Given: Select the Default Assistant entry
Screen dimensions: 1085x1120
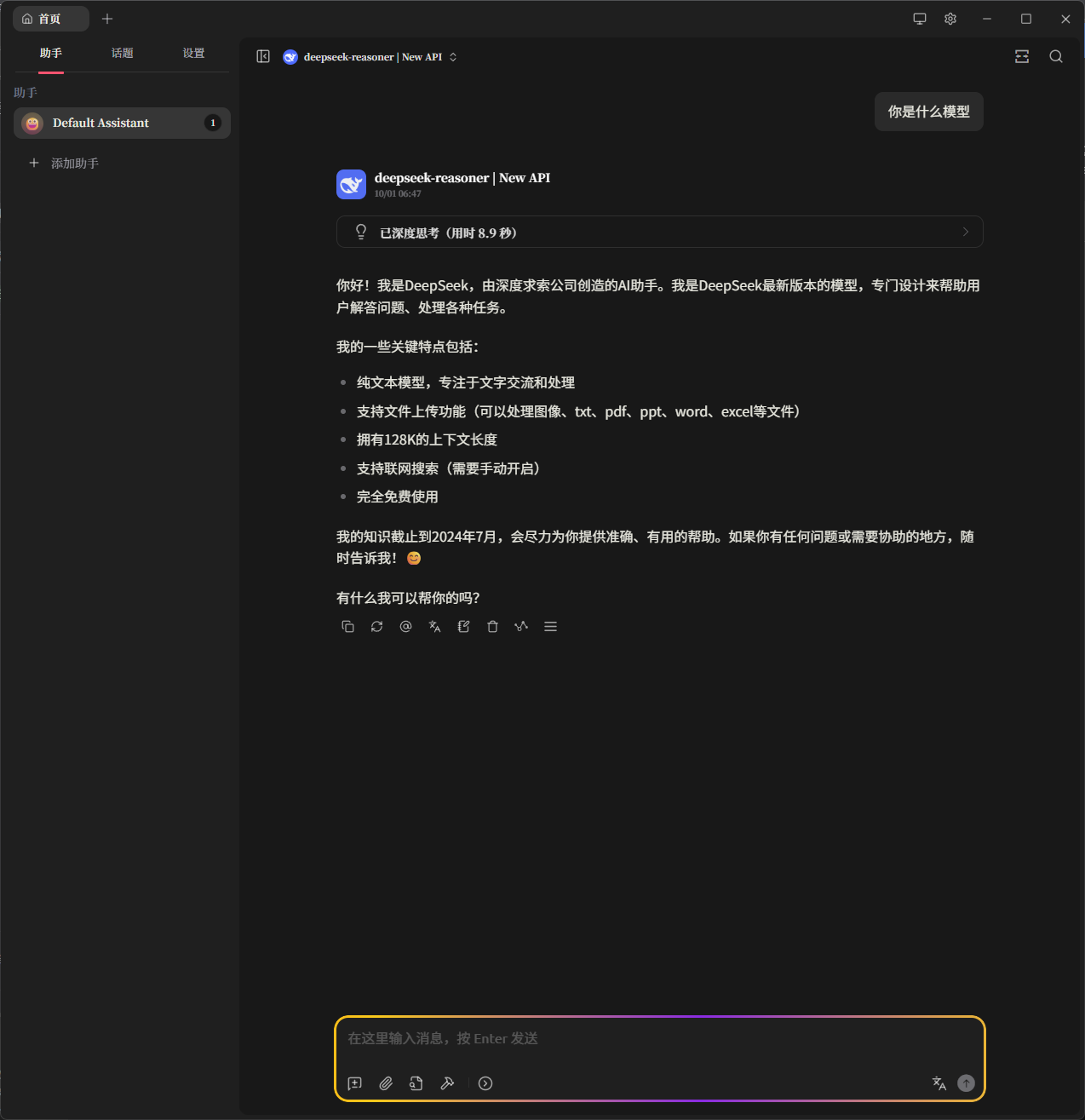Looking at the screenshot, I should 122,123.
